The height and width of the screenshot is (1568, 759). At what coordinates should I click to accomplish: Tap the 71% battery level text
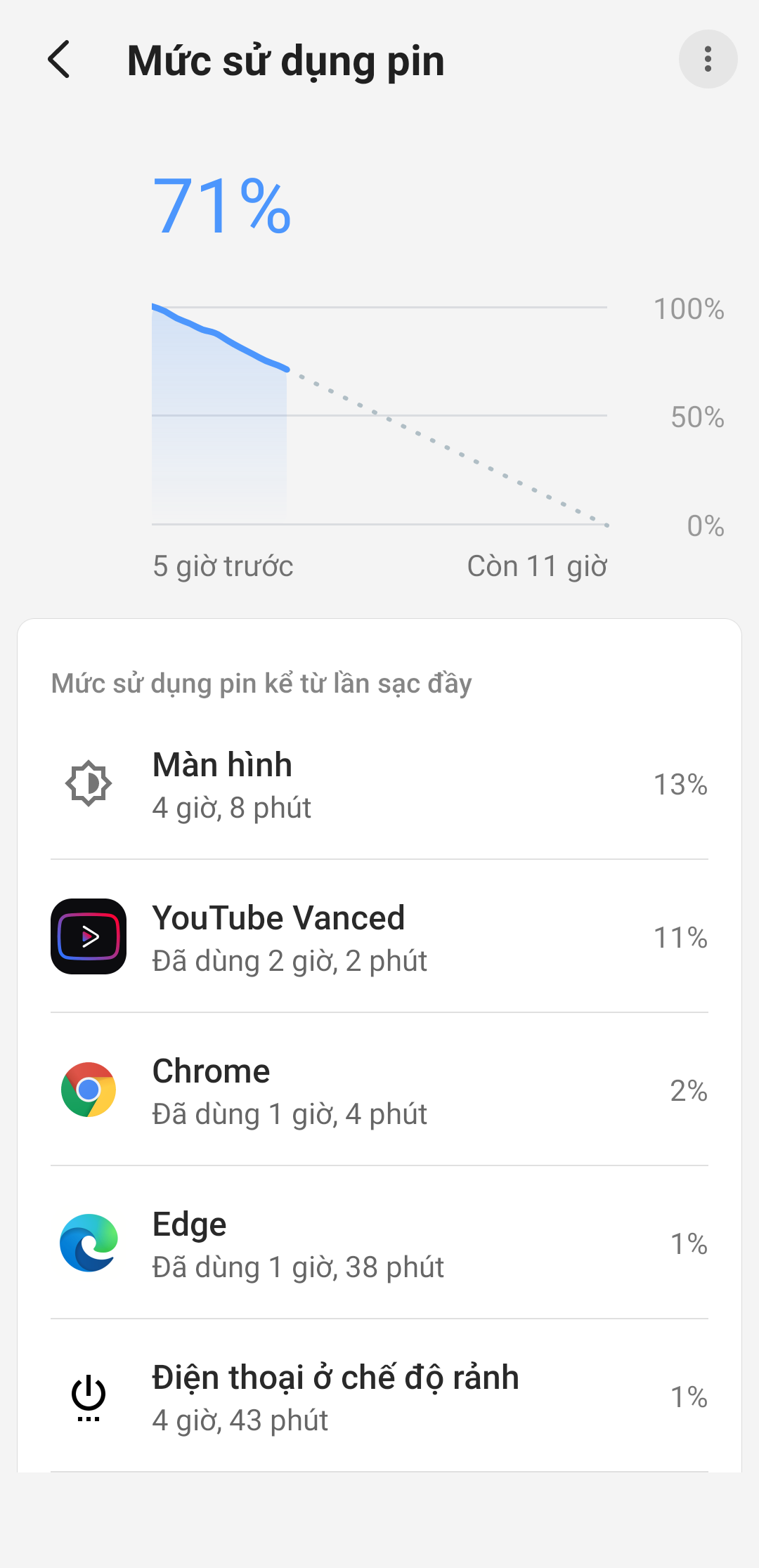point(222,207)
